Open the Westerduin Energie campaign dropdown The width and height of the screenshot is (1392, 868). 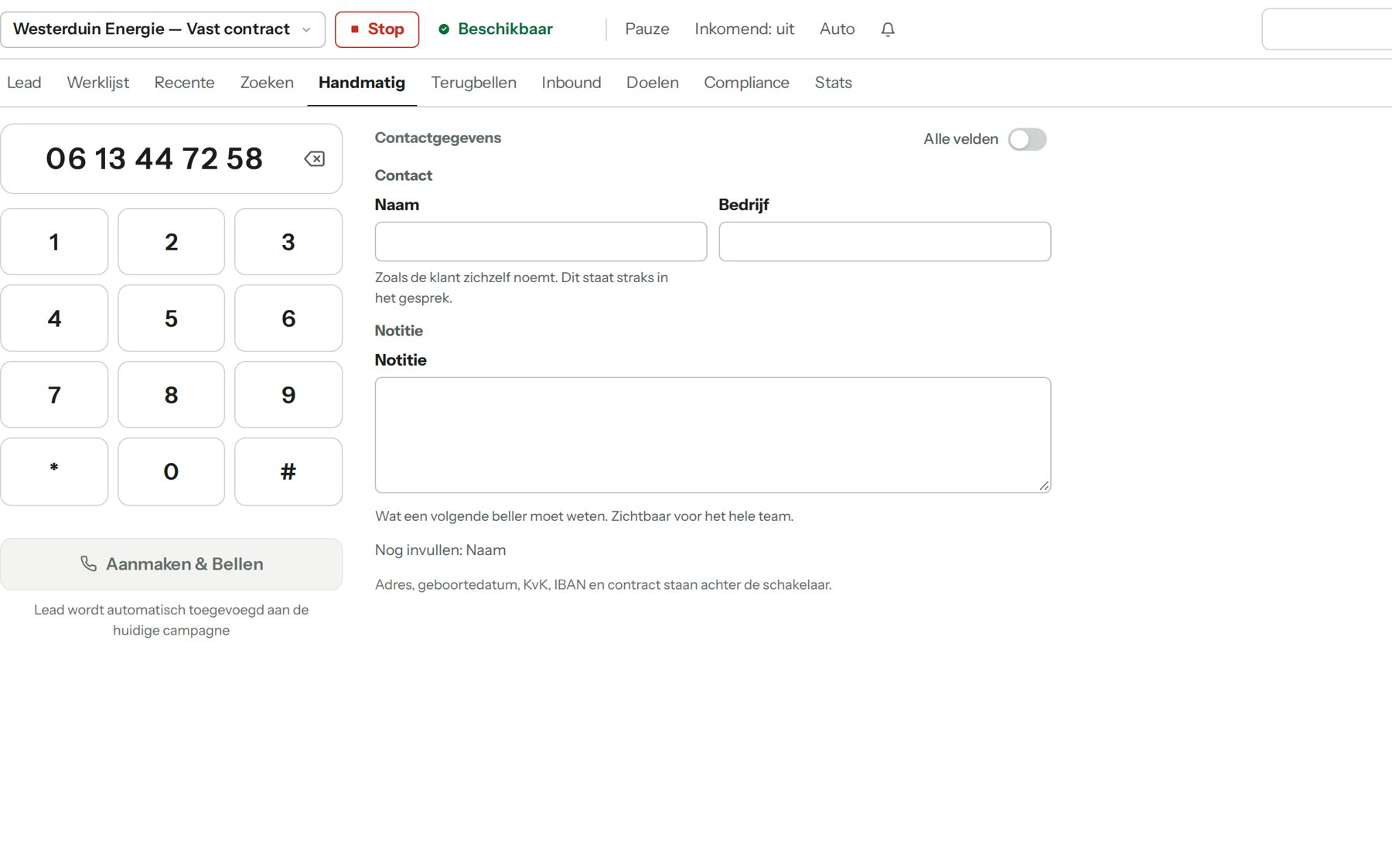162,29
